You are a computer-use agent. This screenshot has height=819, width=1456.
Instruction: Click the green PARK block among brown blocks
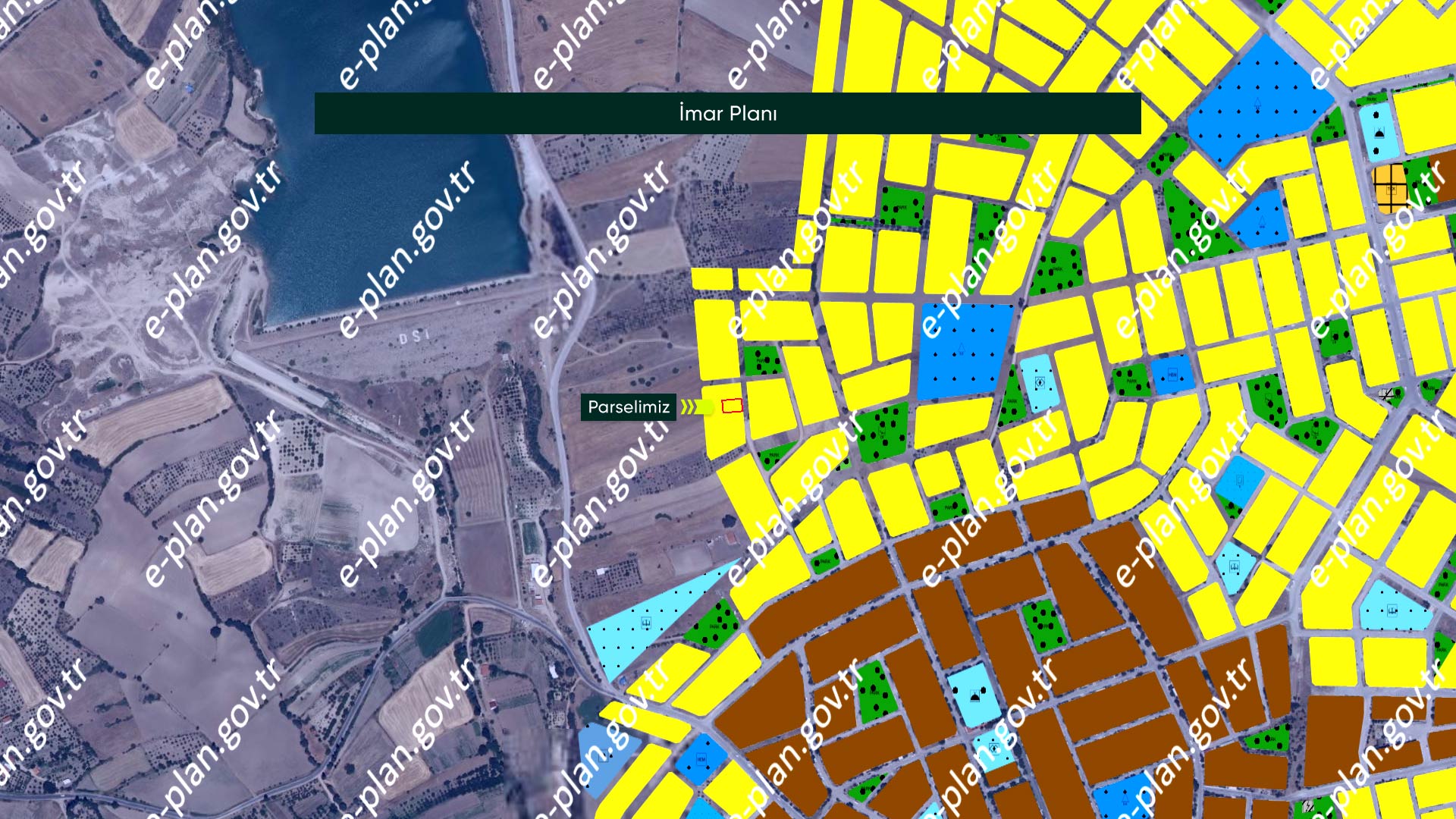pyautogui.click(x=1043, y=626)
